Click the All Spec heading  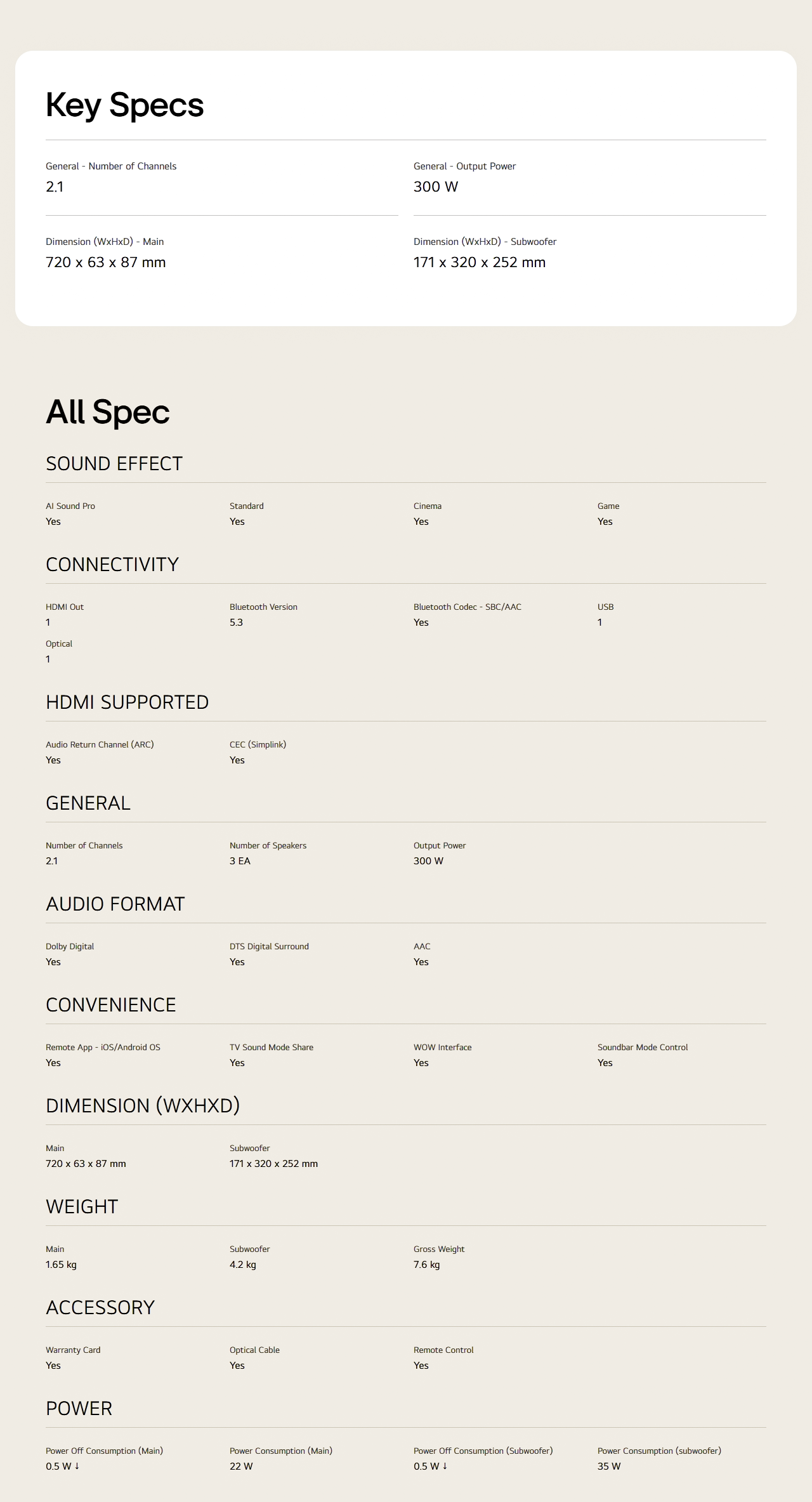[107, 412]
